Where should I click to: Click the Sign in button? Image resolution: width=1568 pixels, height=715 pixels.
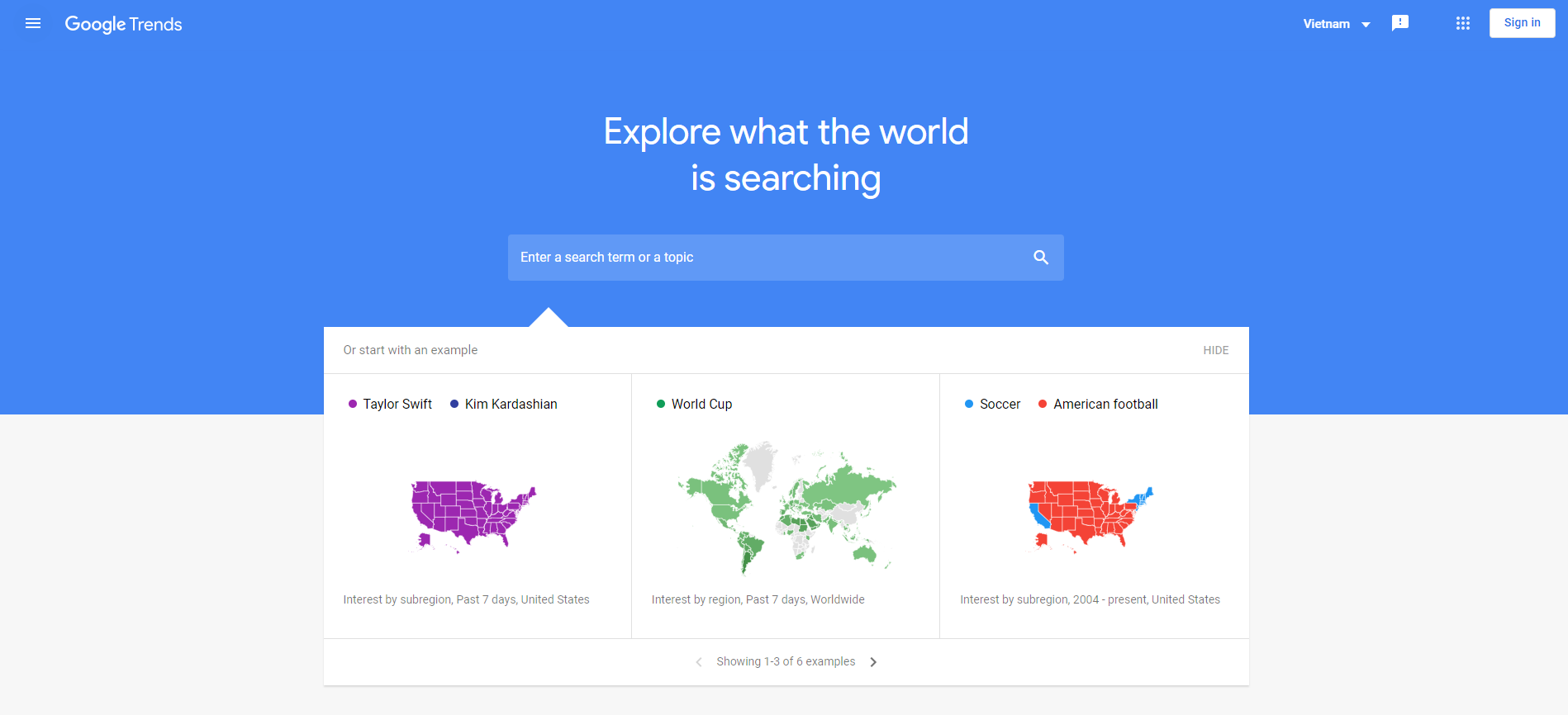tap(1522, 22)
